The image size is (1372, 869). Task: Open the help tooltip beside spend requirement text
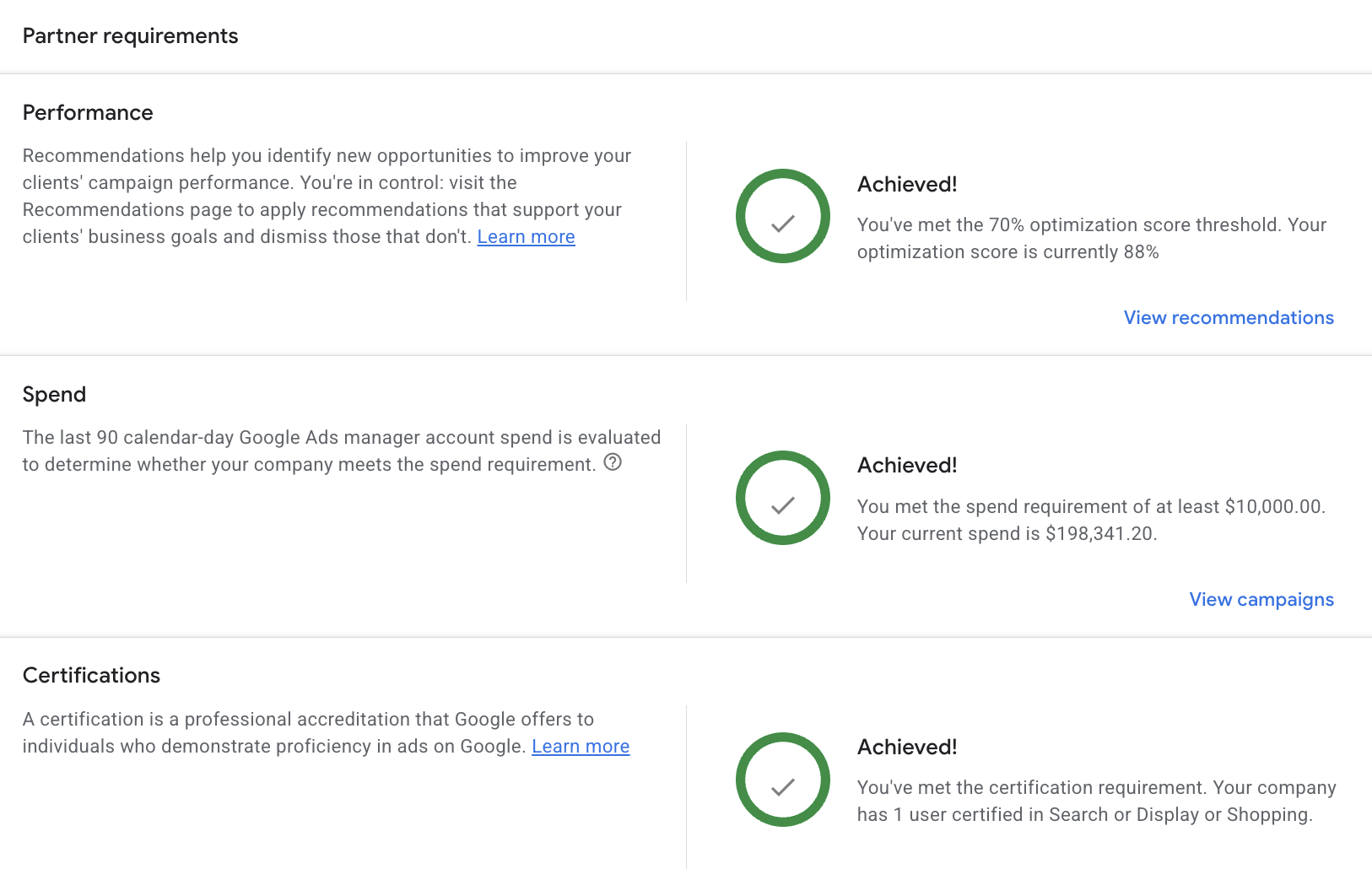613,461
